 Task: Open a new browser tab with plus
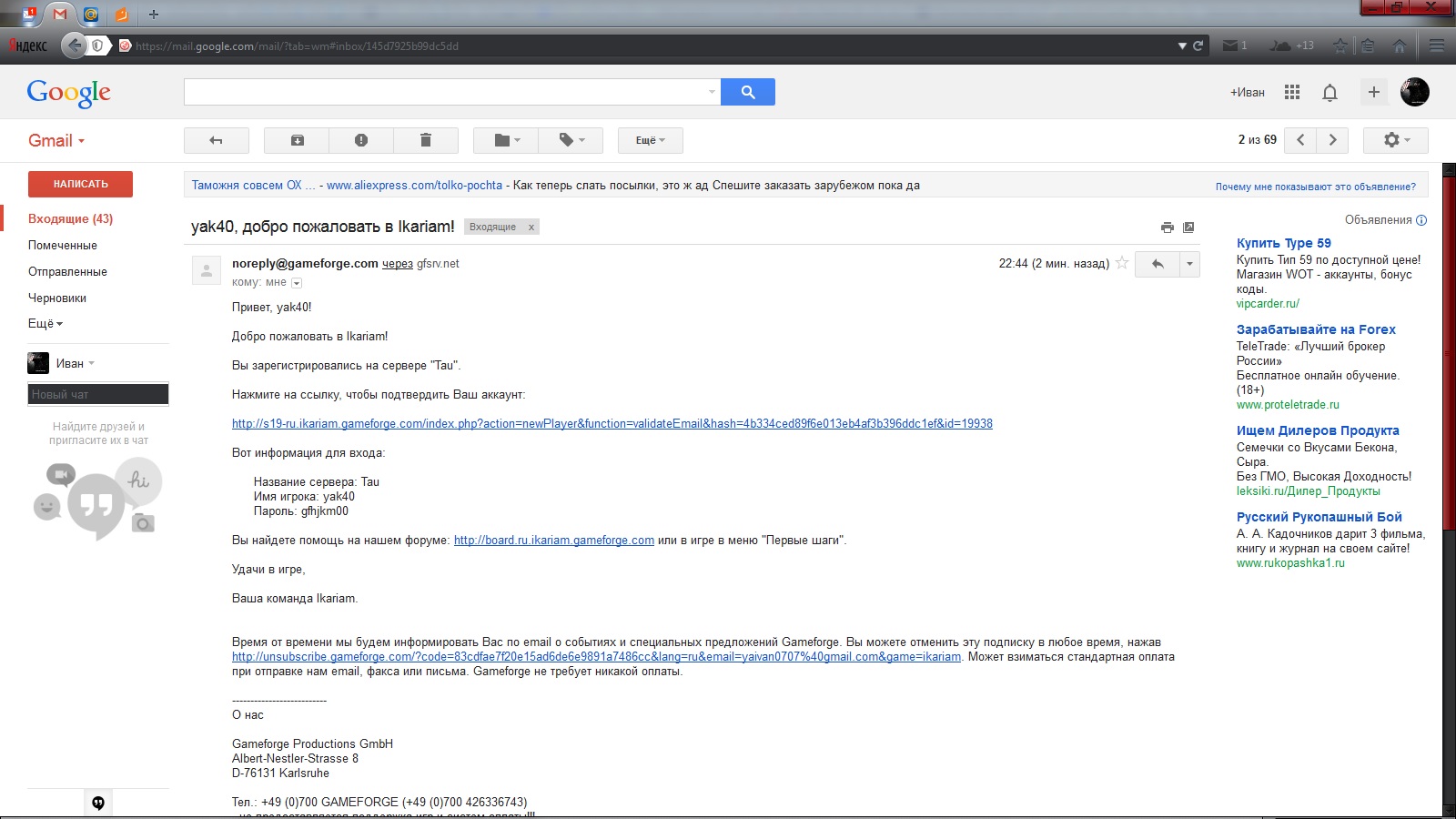tap(154, 15)
